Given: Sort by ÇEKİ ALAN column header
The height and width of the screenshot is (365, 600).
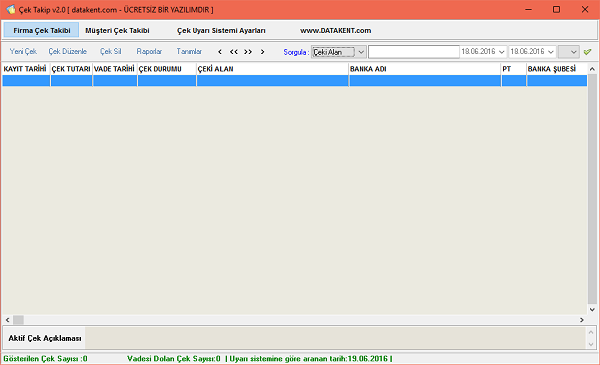Looking at the screenshot, I should coord(272,69).
